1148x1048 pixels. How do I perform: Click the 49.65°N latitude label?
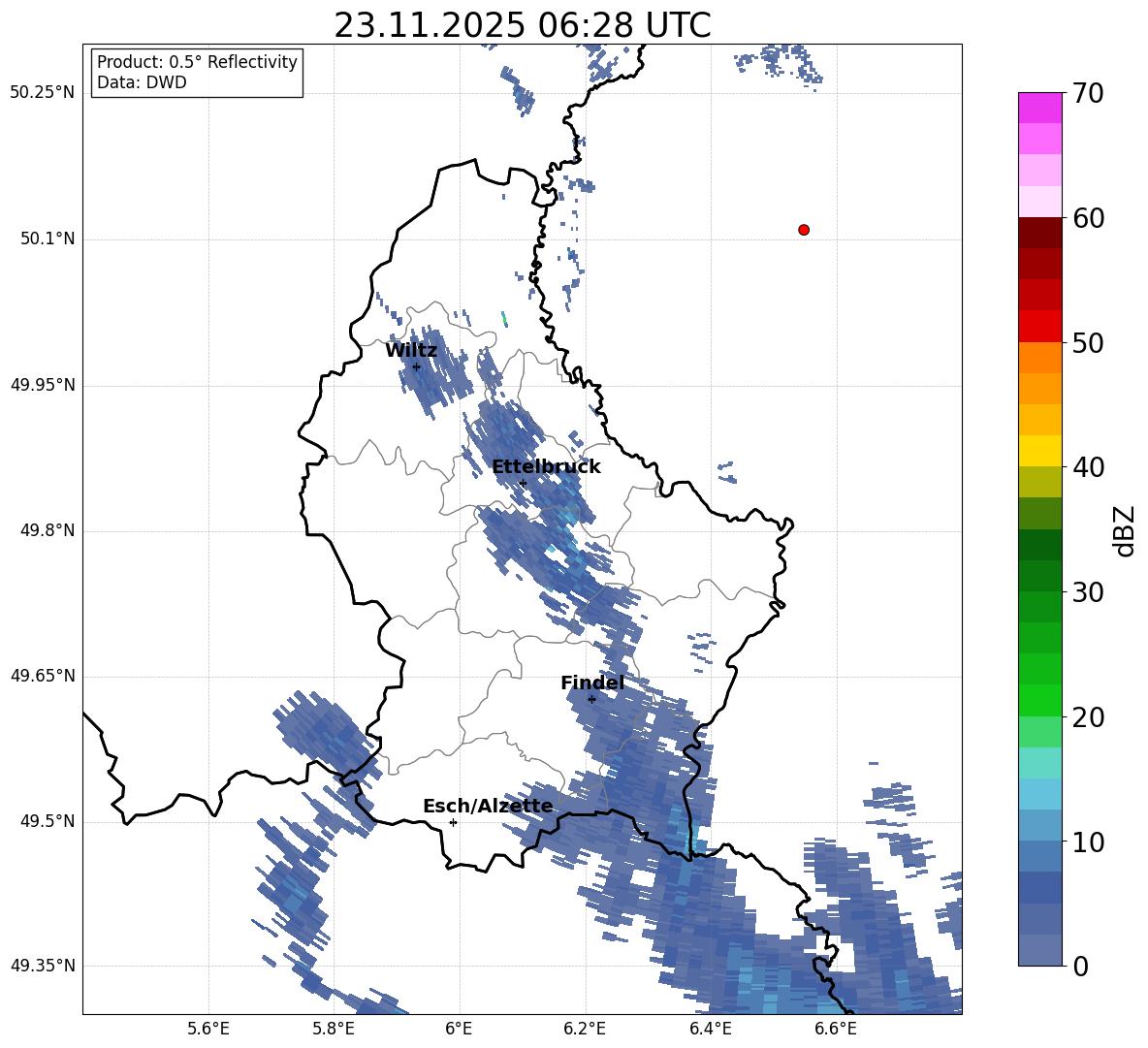[43, 676]
